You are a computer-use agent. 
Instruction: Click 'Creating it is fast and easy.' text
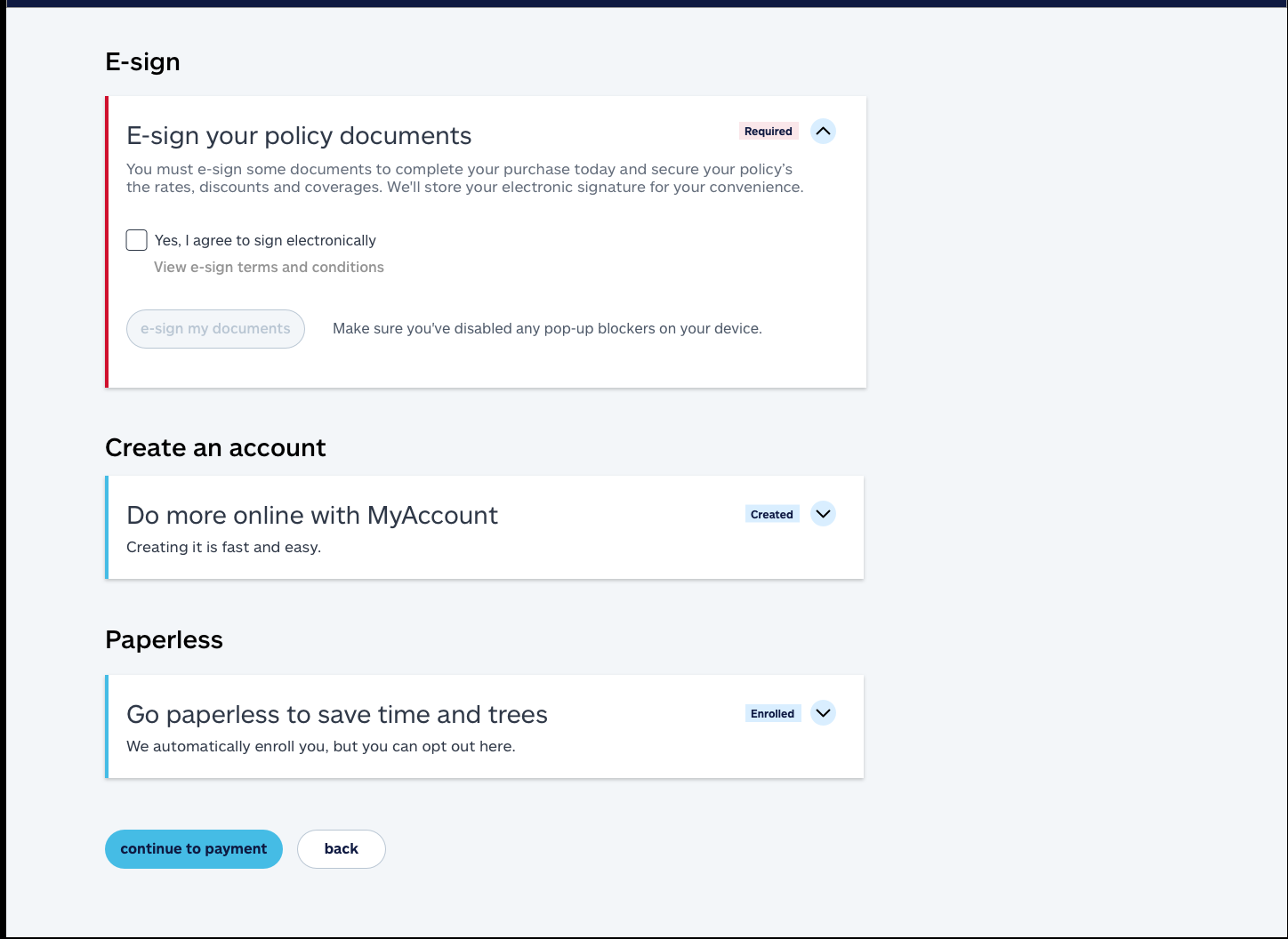[223, 547]
